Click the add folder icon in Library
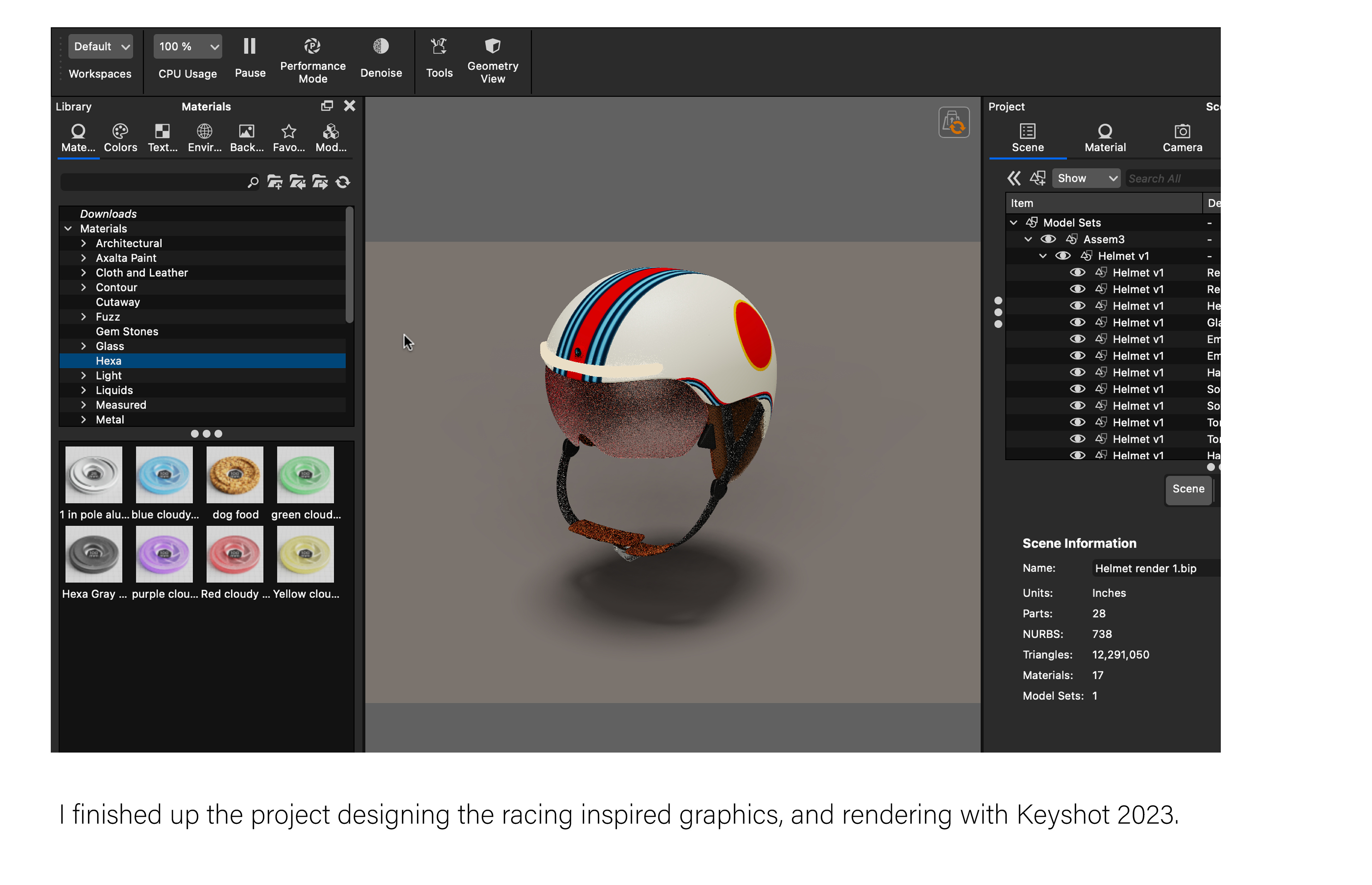Screen dimensions: 1372x885 pyautogui.click(x=275, y=183)
